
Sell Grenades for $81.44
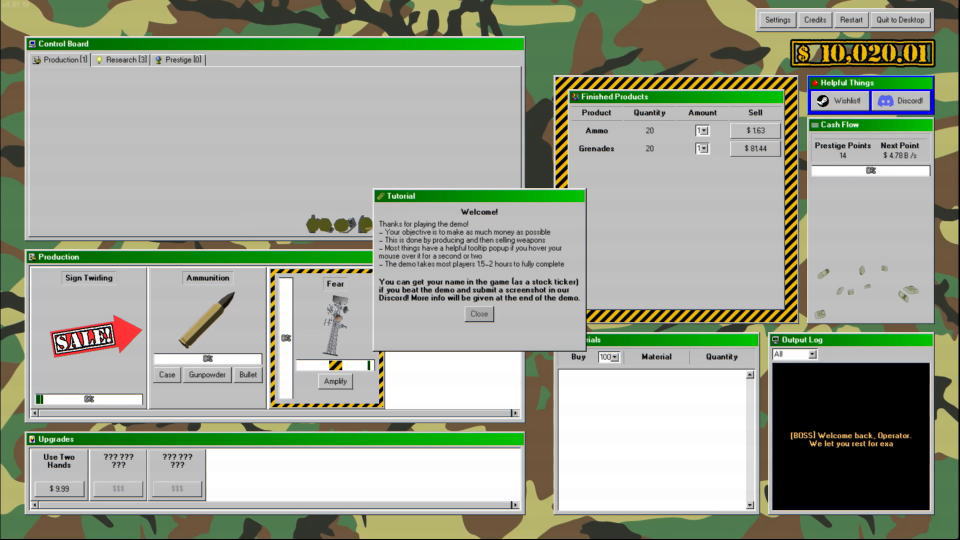coord(755,149)
